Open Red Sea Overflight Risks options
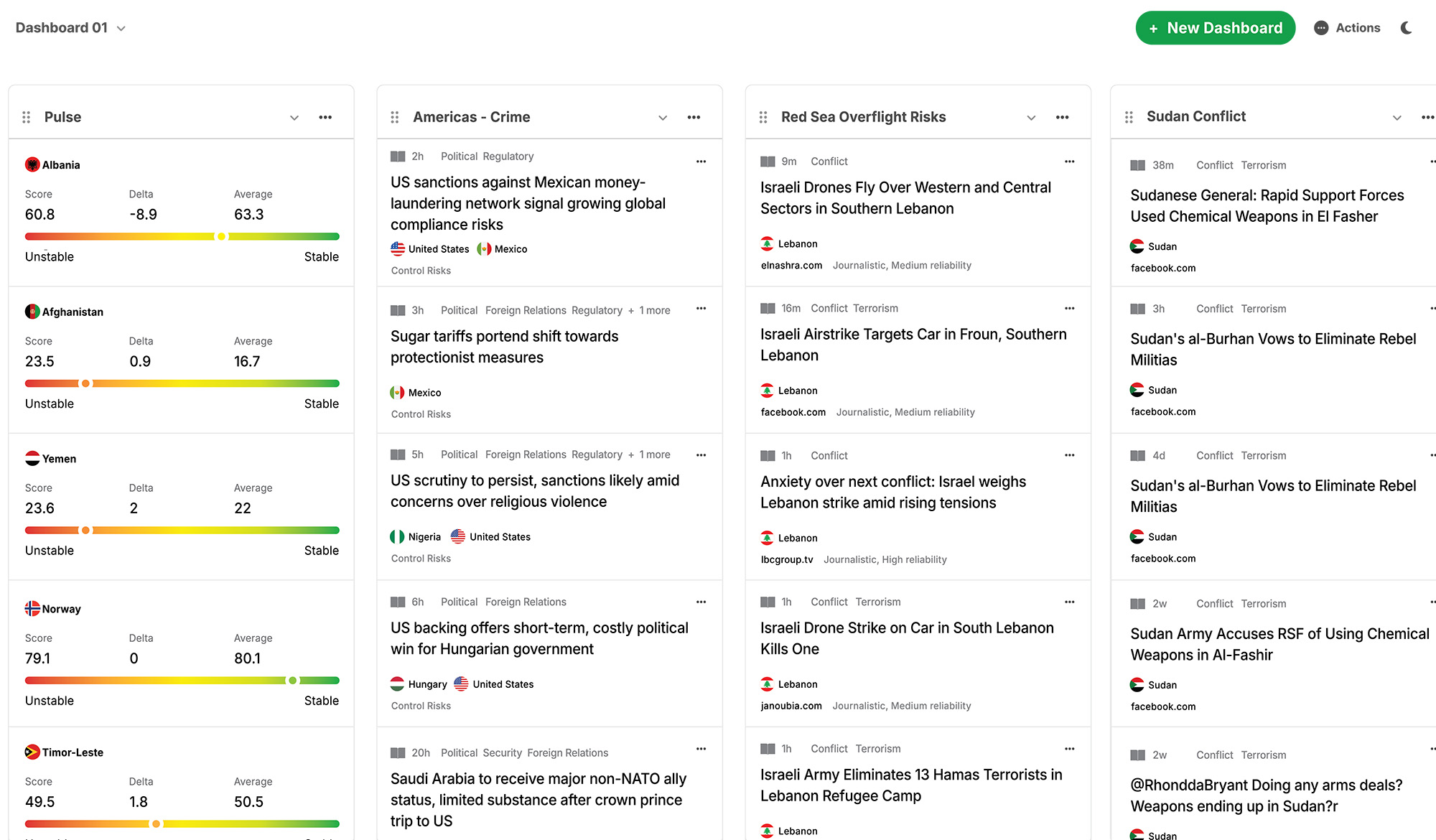Viewport: 1436px width, 840px height. tap(1062, 117)
